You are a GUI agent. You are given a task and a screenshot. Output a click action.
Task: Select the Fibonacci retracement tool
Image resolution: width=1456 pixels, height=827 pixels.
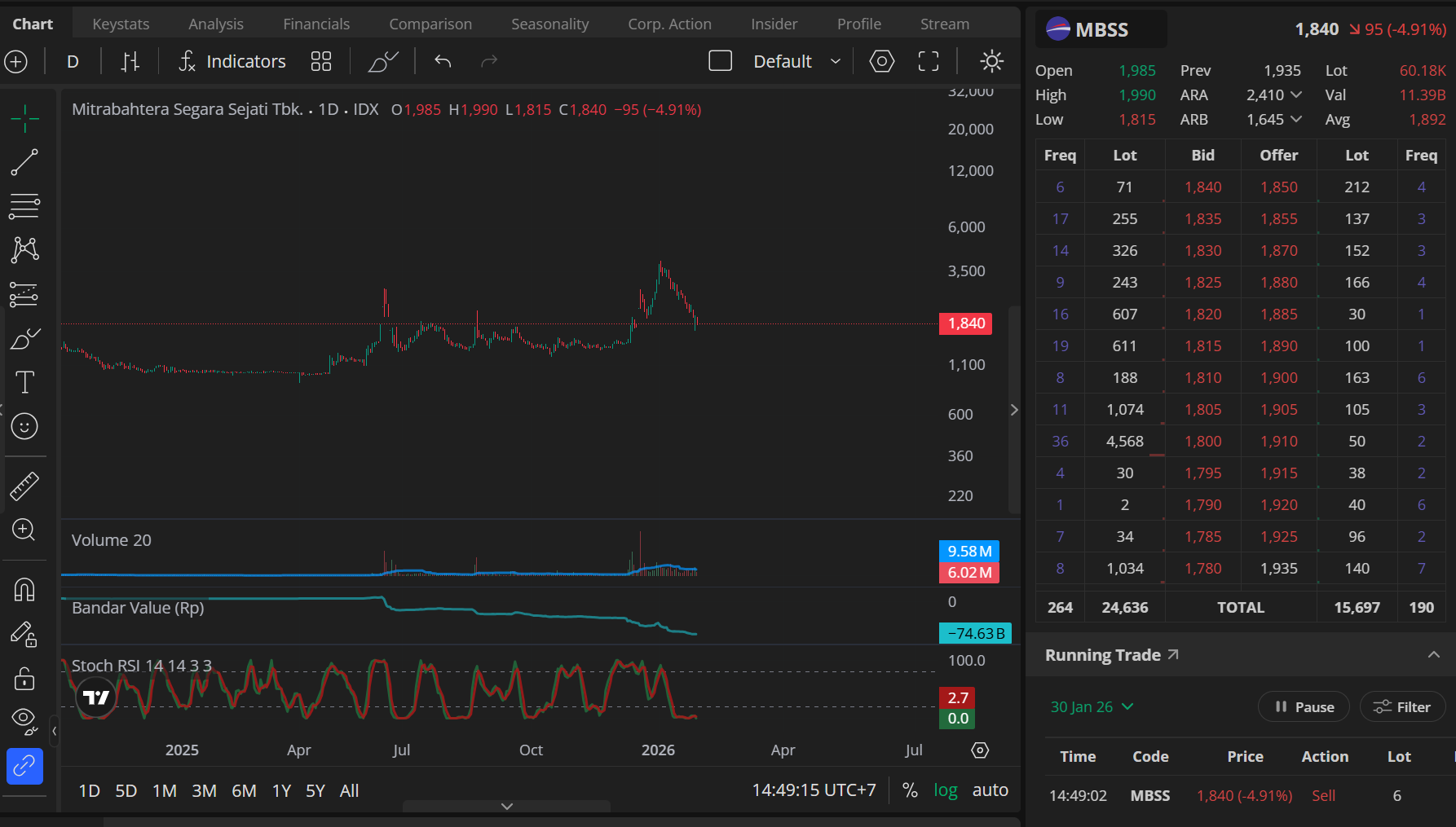(x=24, y=206)
